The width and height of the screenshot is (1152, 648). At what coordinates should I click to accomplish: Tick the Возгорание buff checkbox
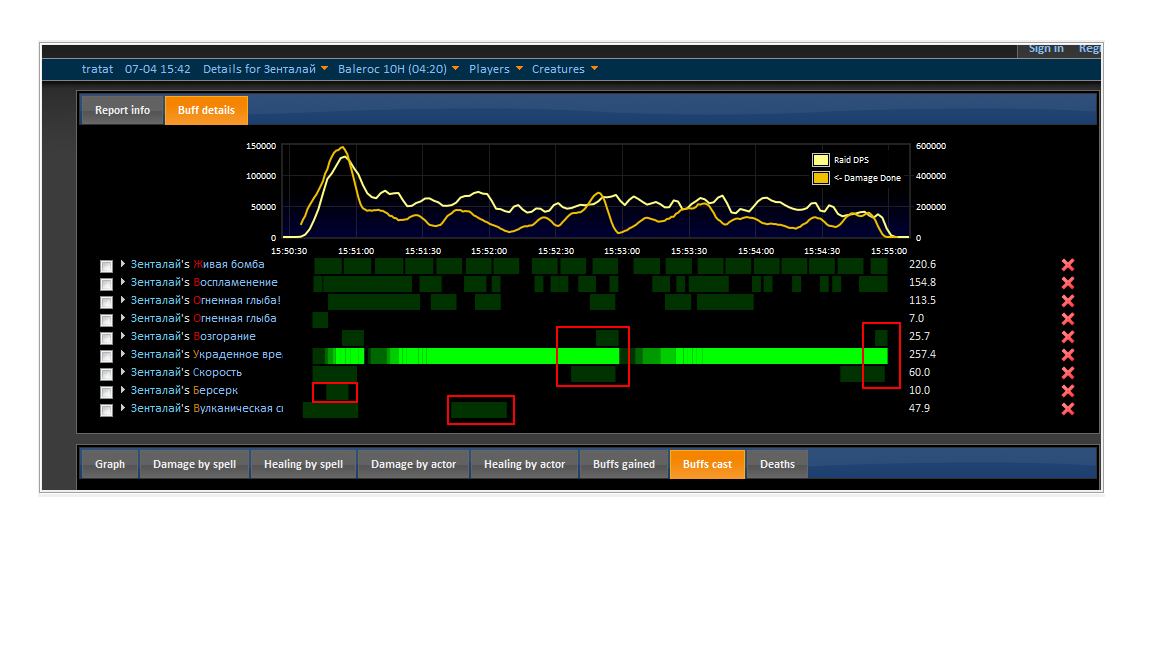tap(106, 338)
